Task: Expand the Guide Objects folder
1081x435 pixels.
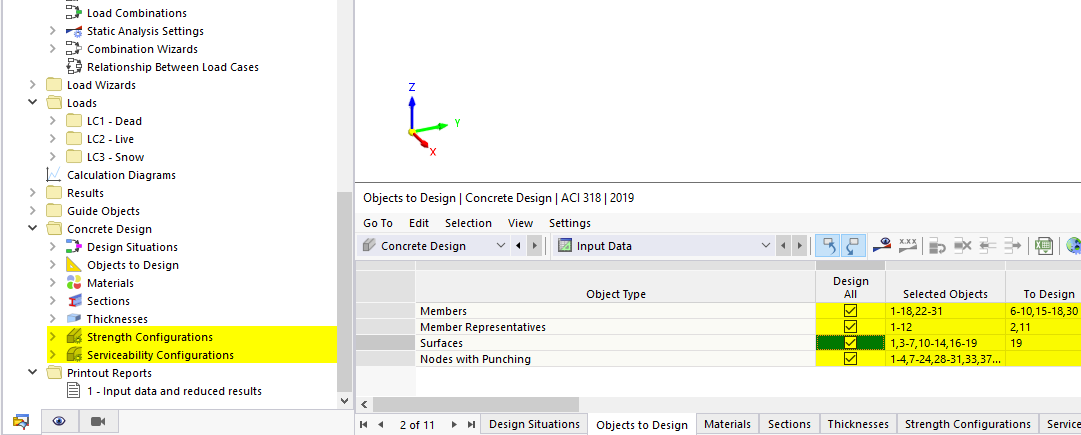Action: pyautogui.click(x=32, y=211)
